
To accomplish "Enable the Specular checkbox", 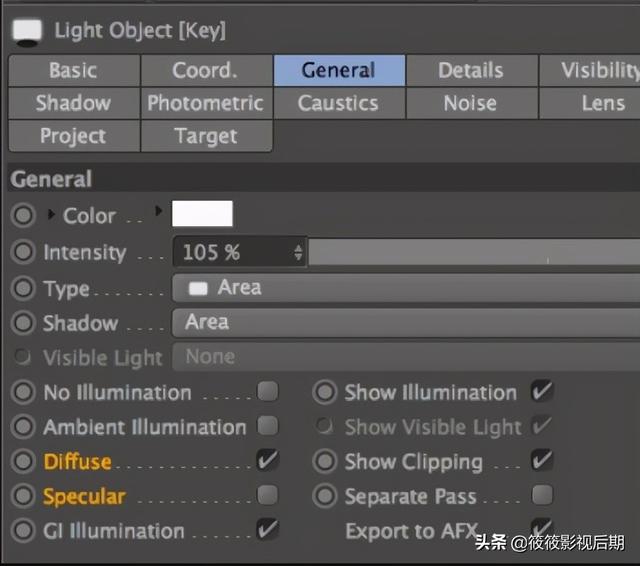I will coord(268,494).
